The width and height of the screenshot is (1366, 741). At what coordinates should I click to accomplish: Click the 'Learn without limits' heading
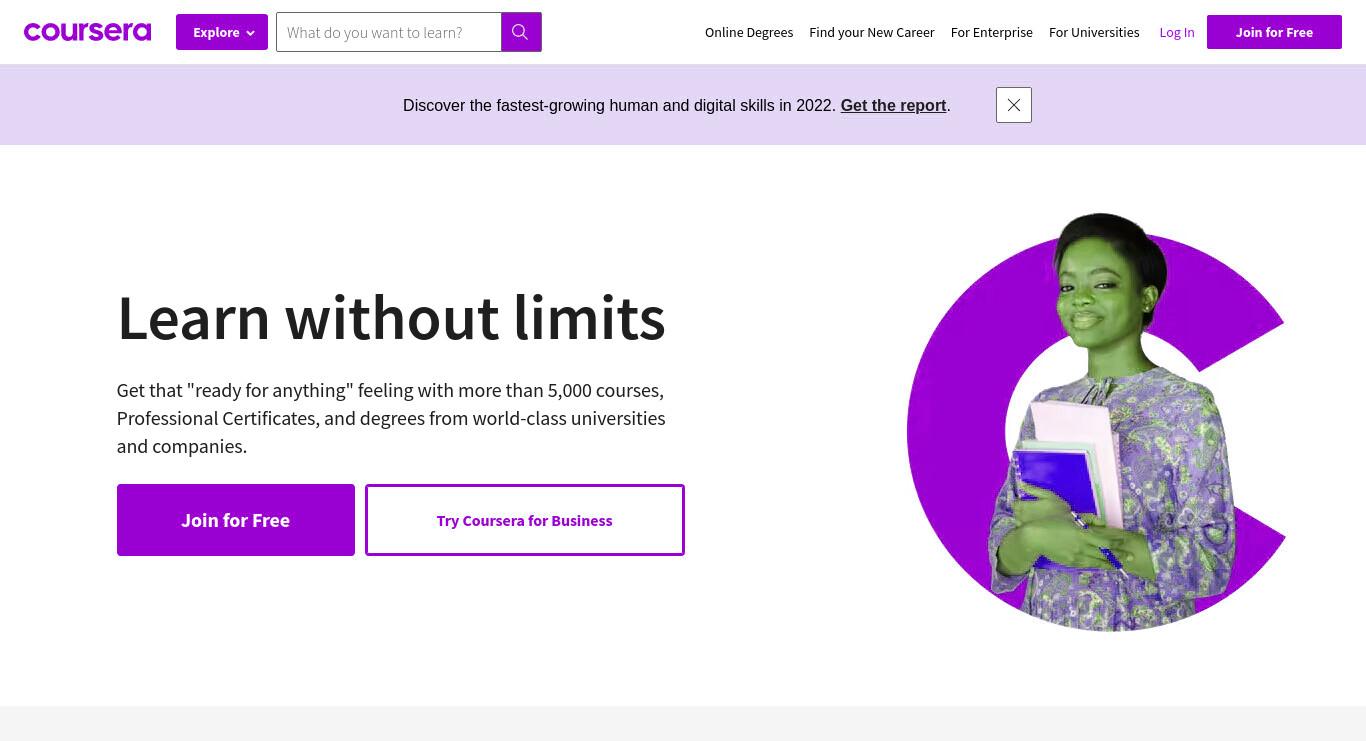(x=391, y=317)
